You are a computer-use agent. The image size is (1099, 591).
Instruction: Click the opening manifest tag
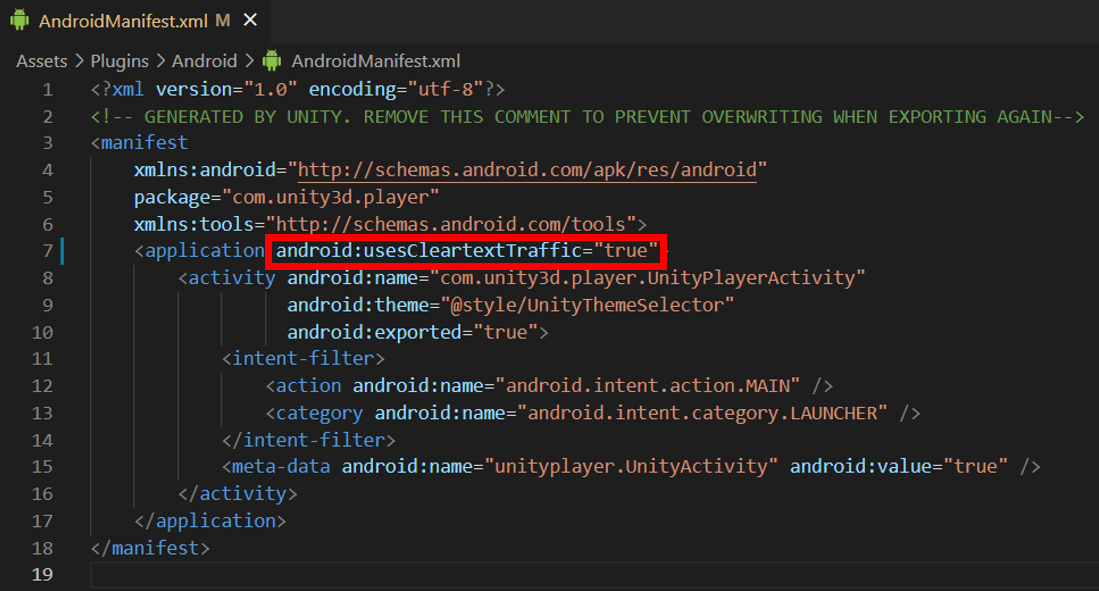(x=139, y=142)
